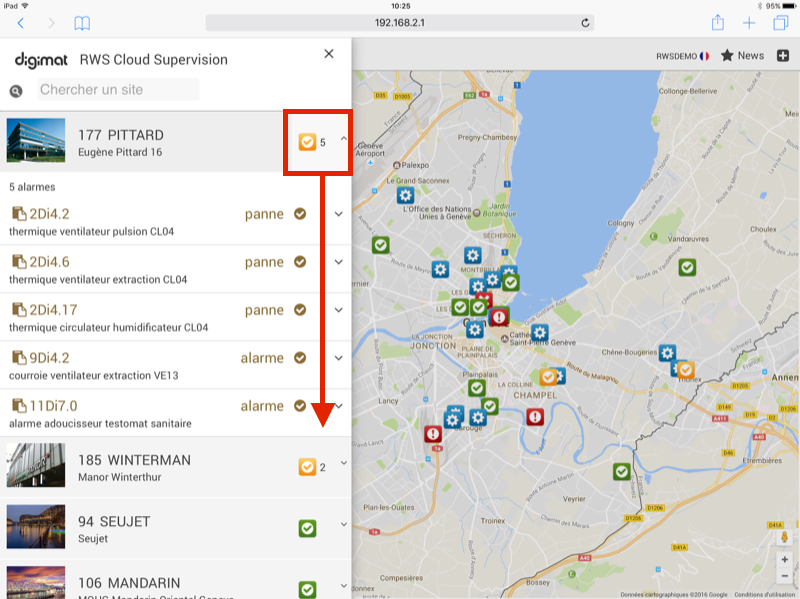
Task: Go back with Safari's back arrow
Action: 20,23
